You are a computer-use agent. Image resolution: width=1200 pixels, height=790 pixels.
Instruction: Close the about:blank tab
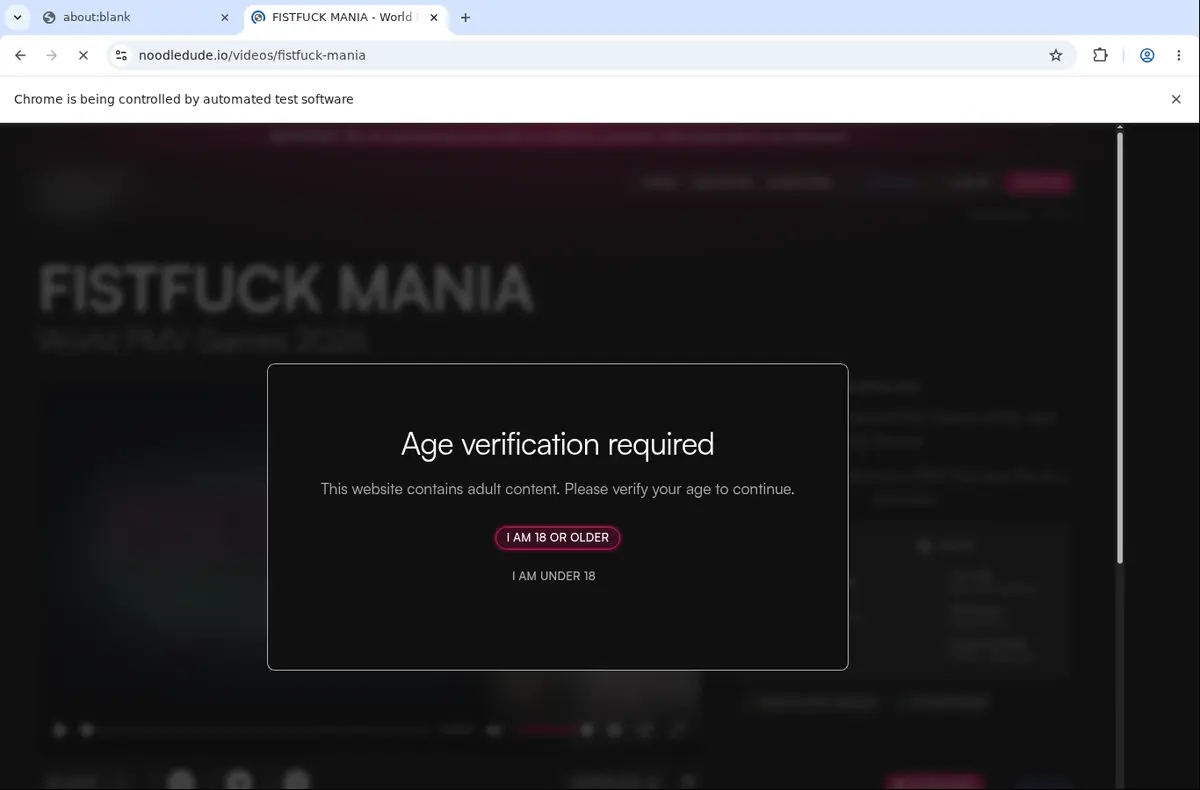[224, 17]
